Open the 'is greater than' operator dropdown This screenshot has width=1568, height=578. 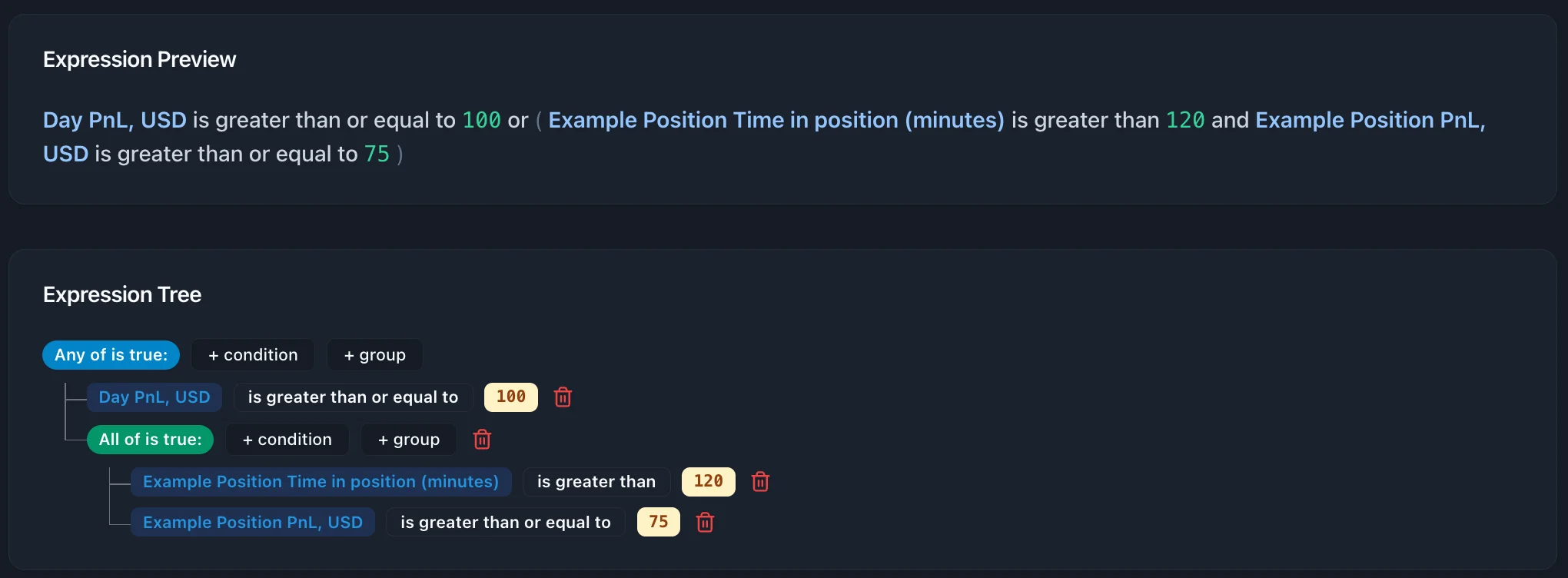596,482
